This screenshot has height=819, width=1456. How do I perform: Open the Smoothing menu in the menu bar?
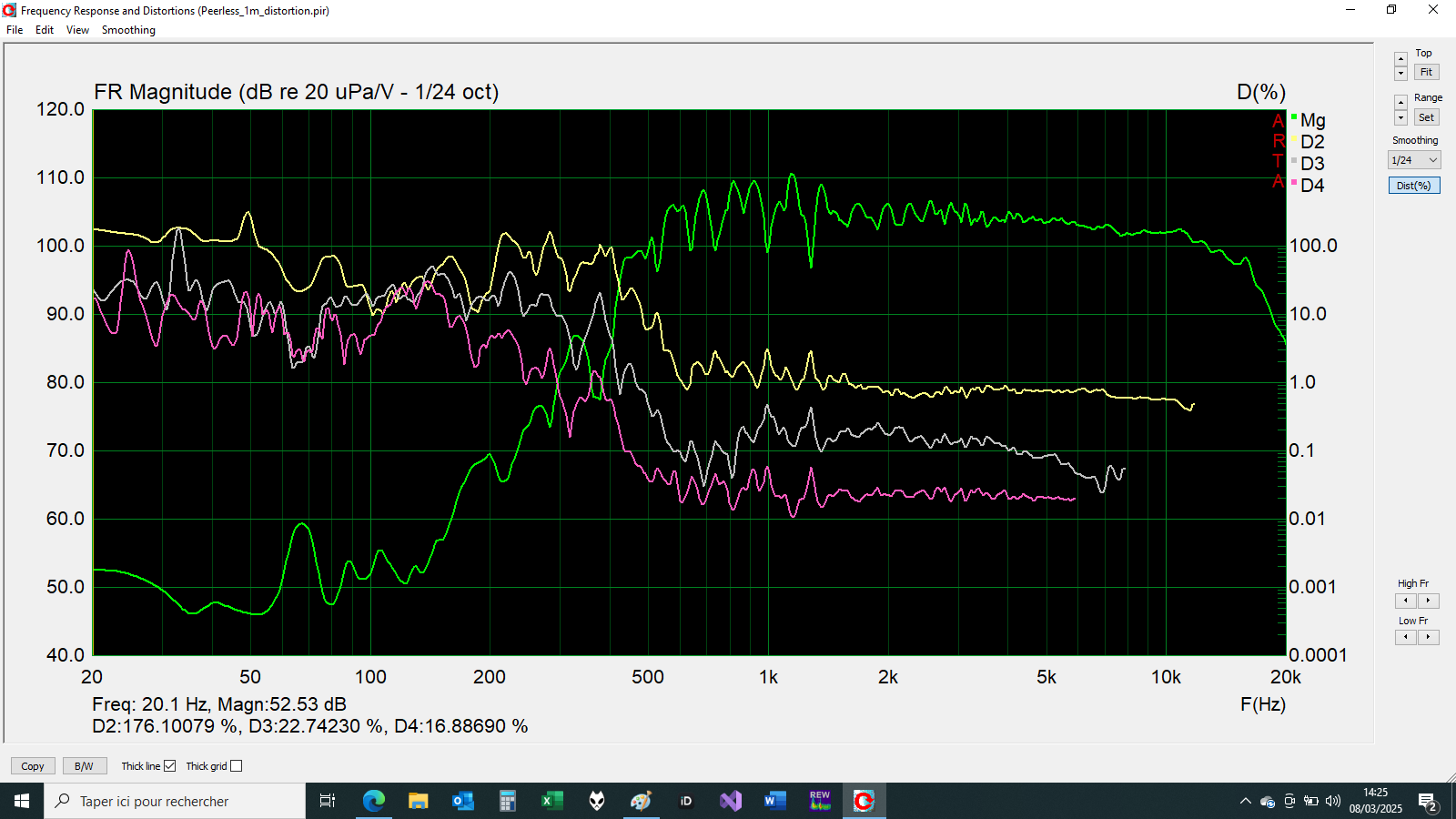pos(128,30)
